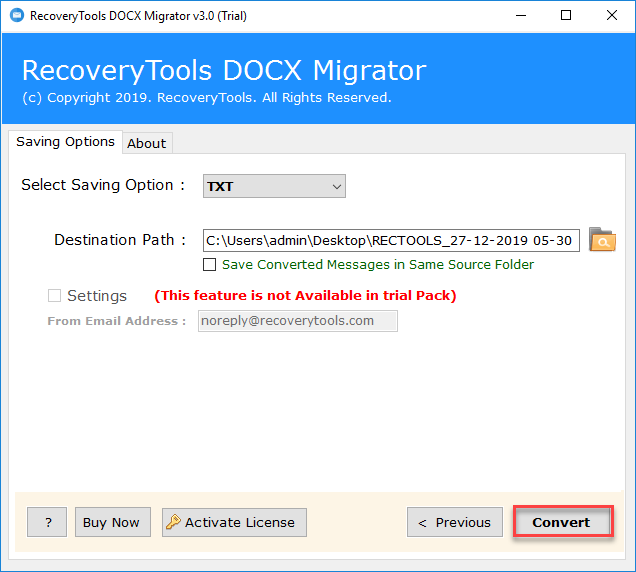This screenshot has height=572, width=636.
Task: Click the Convert button
Action: click(x=563, y=522)
